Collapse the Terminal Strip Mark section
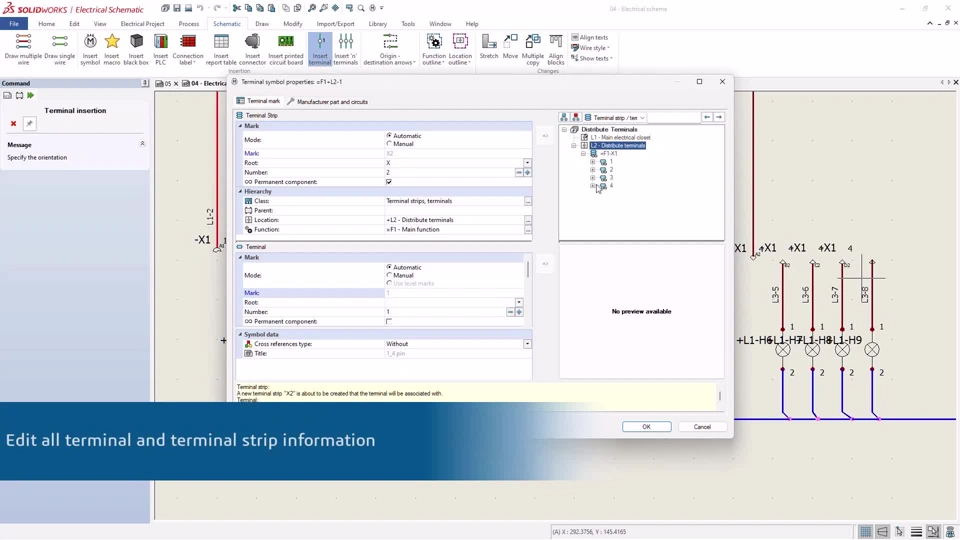 (x=240, y=126)
